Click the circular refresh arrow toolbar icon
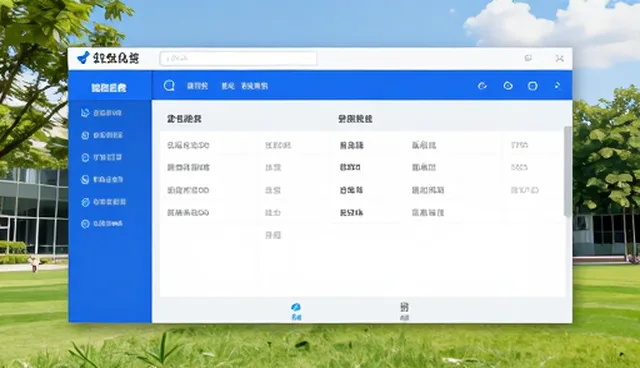Image resolution: width=640 pixels, height=368 pixels. point(482,86)
